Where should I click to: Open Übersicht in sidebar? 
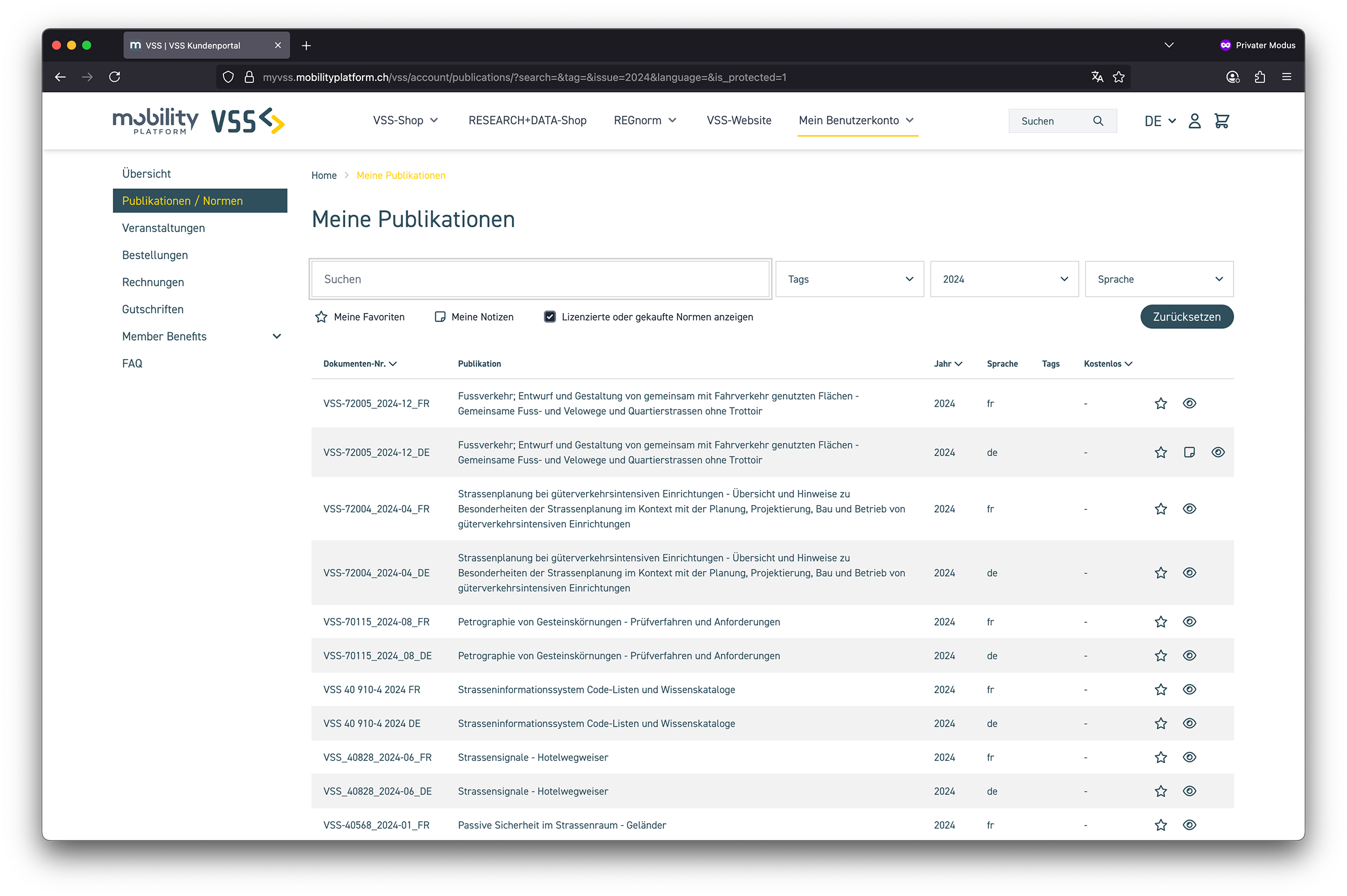coord(146,174)
